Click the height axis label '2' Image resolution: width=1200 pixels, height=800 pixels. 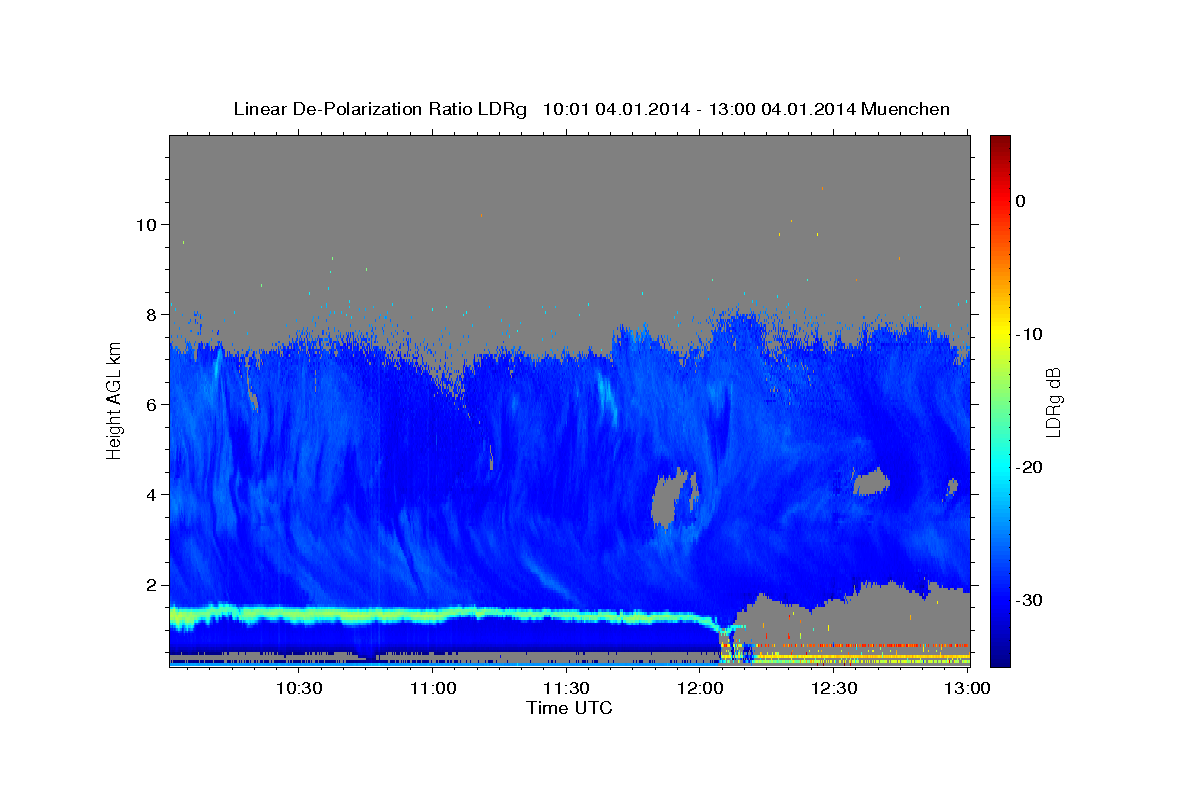coord(153,584)
